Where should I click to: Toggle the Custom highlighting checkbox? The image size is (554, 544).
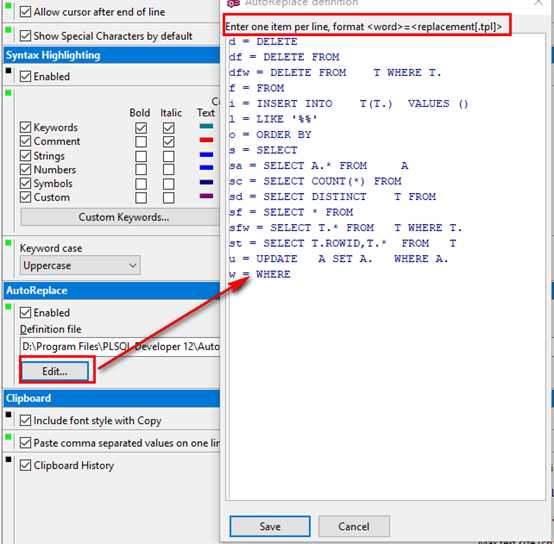click(x=25, y=197)
